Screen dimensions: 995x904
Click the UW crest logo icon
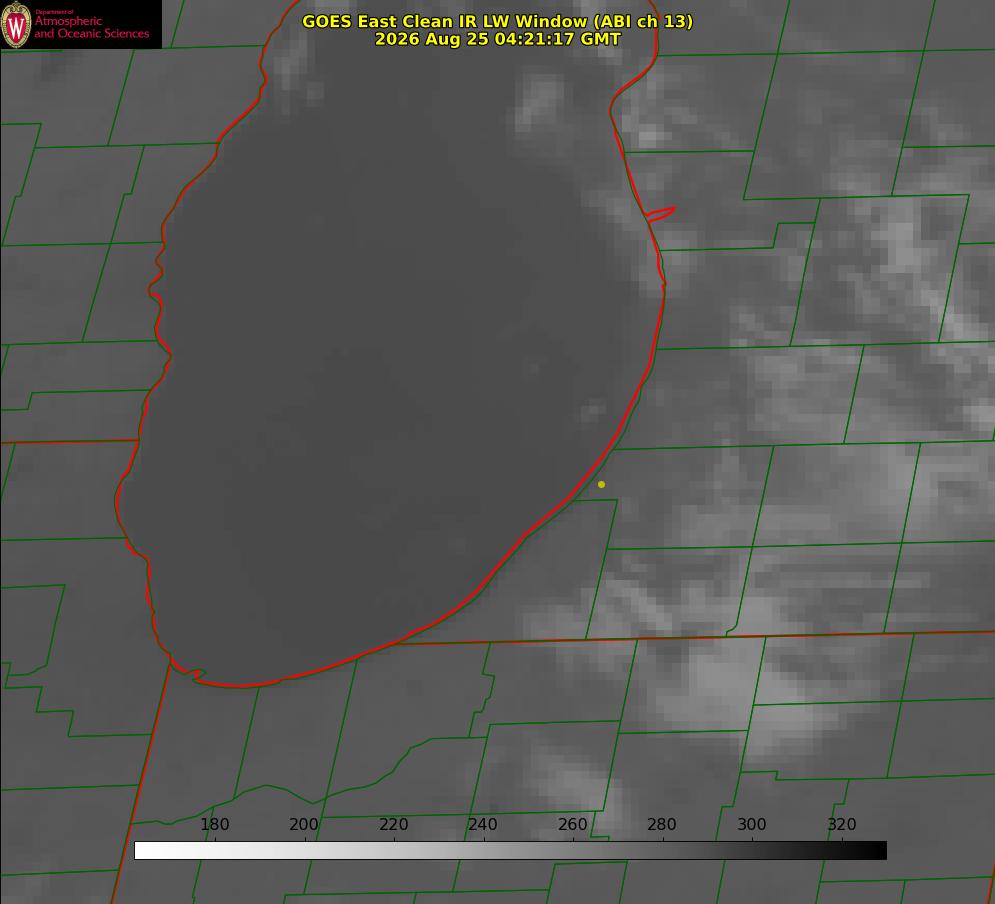pos(16,24)
